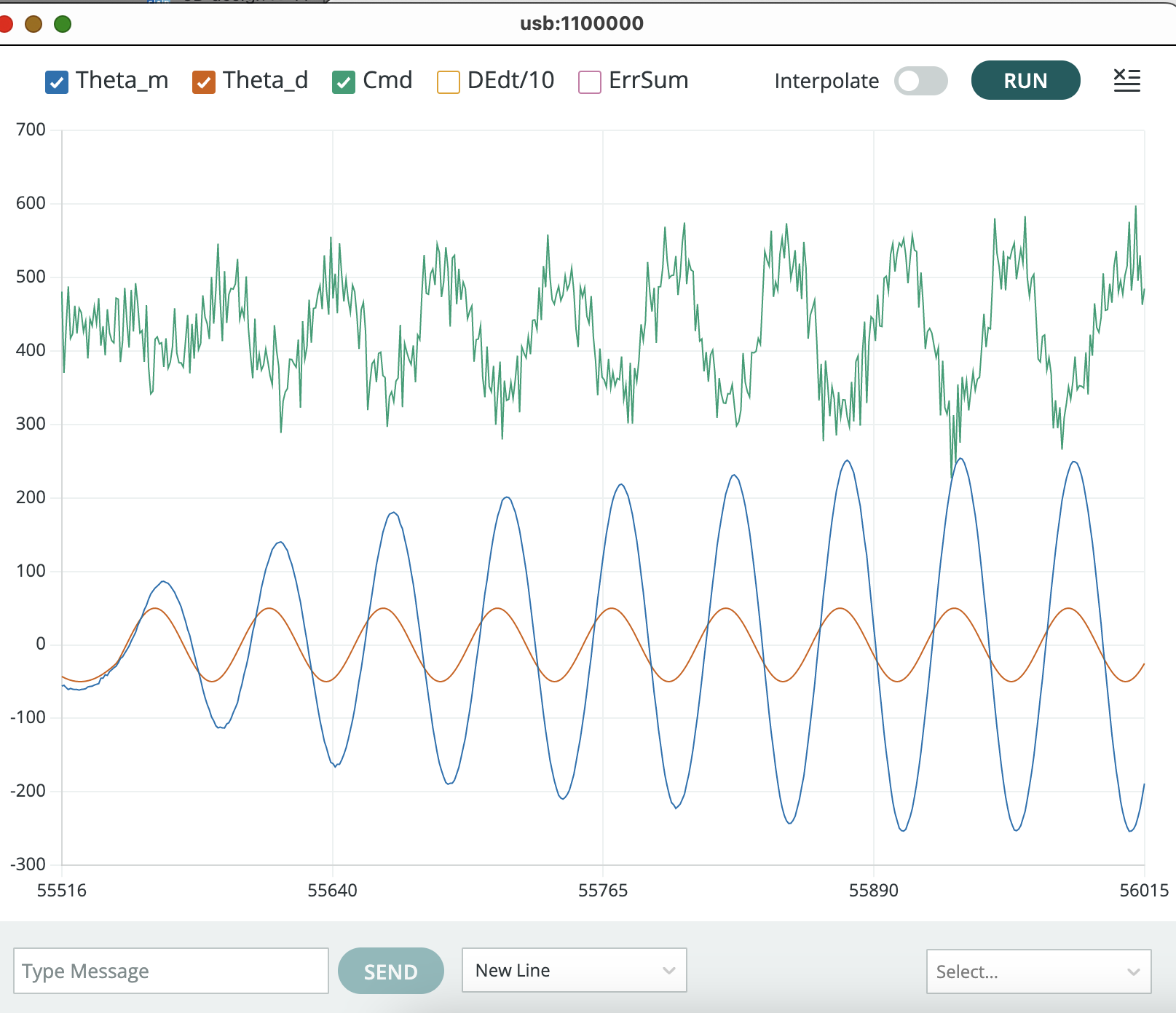Show the ErrSum series

click(589, 82)
